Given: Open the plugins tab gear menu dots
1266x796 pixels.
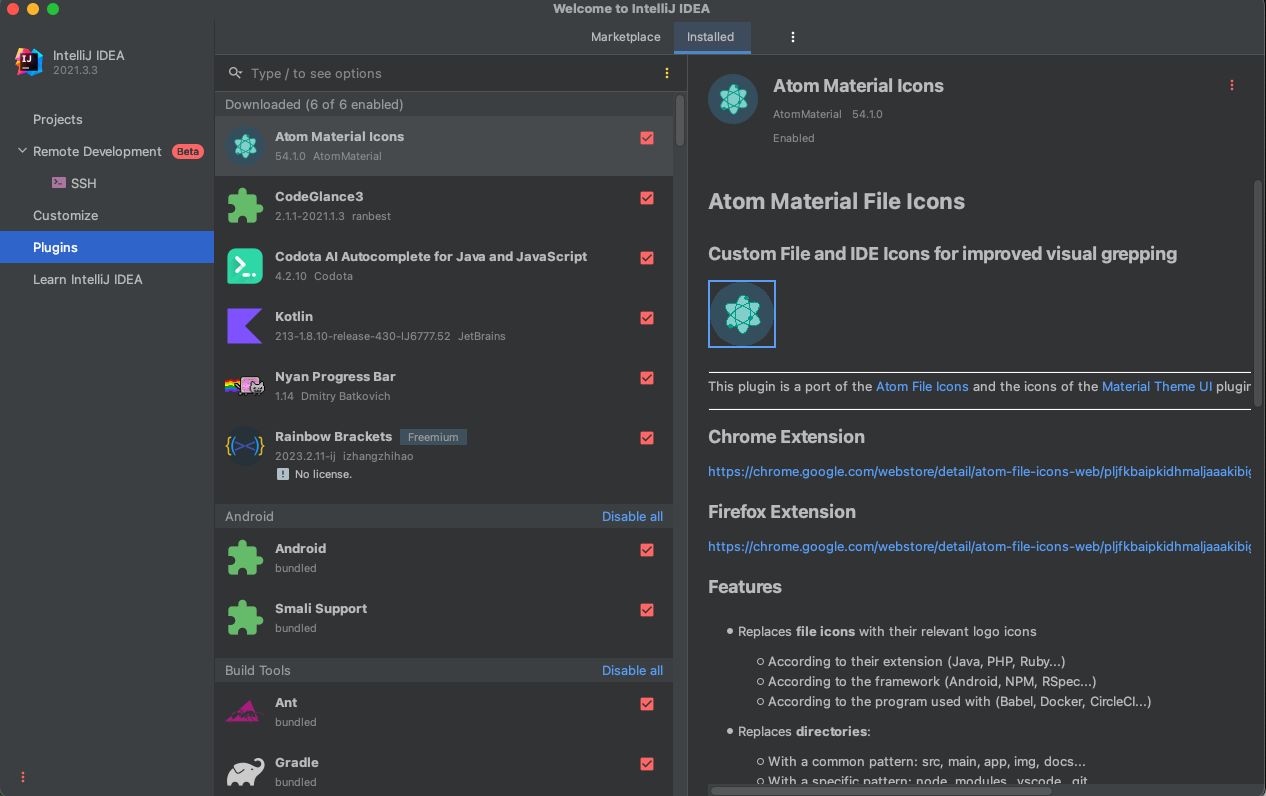Looking at the screenshot, I should click(793, 37).
